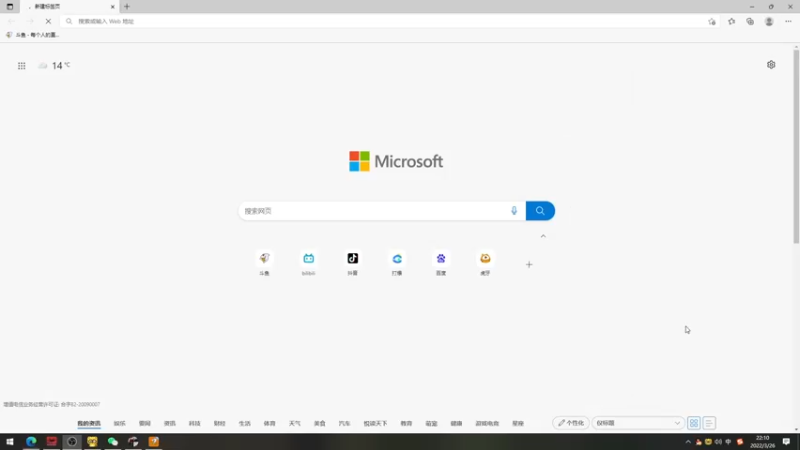The image size is (800, 450).
Task: Open the Favorites list icon
Action: point(732,21)
